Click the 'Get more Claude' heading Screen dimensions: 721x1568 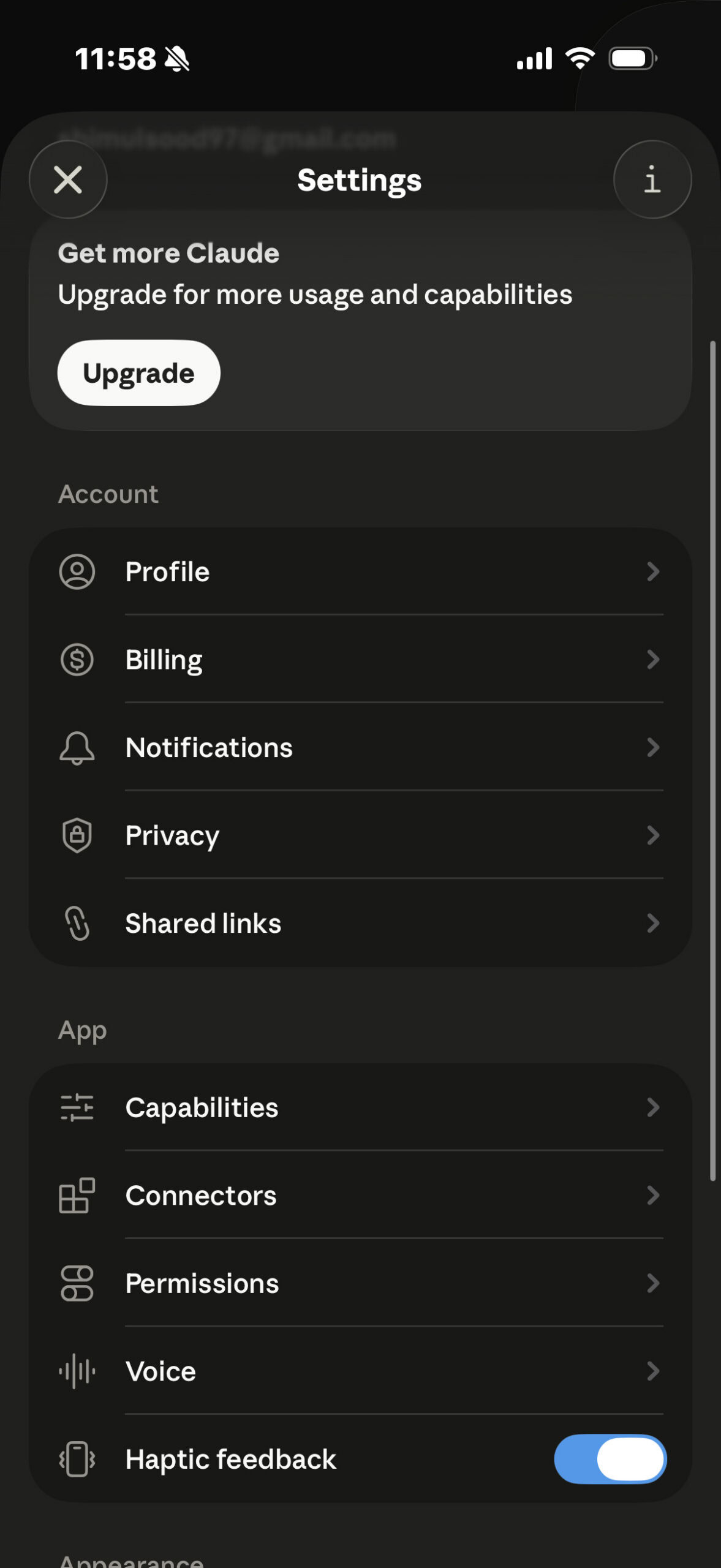168,253
